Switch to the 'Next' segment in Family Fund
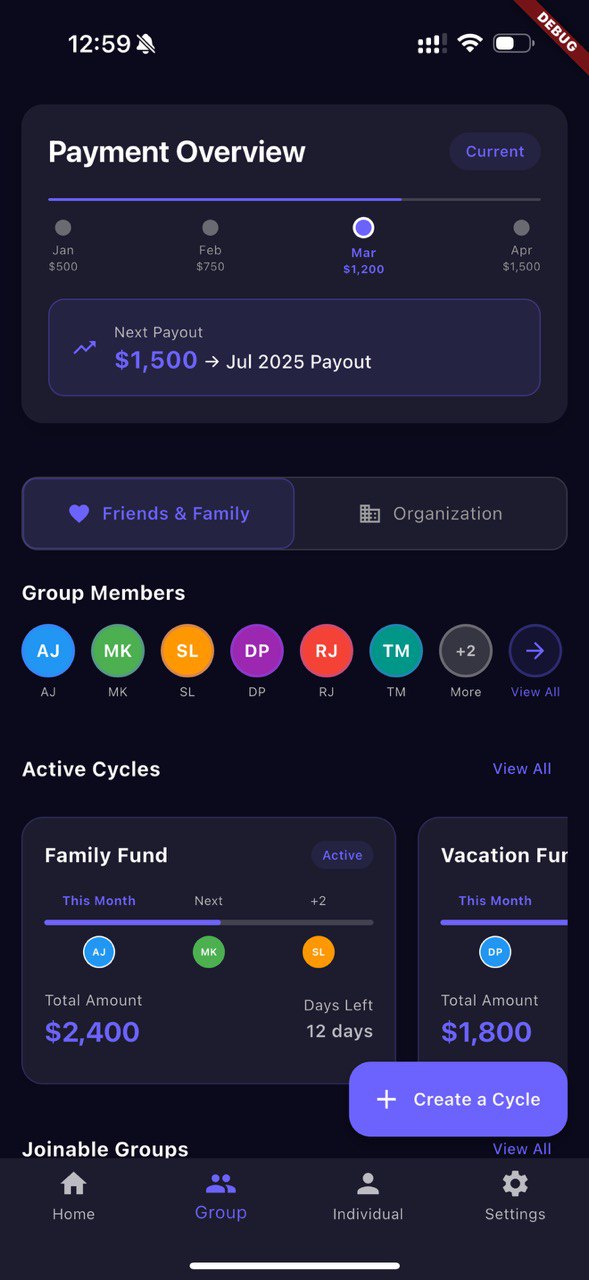Image resolution: width=589 pixels, height=1280 pixels. pyautogui.click(x=208, y=900)
